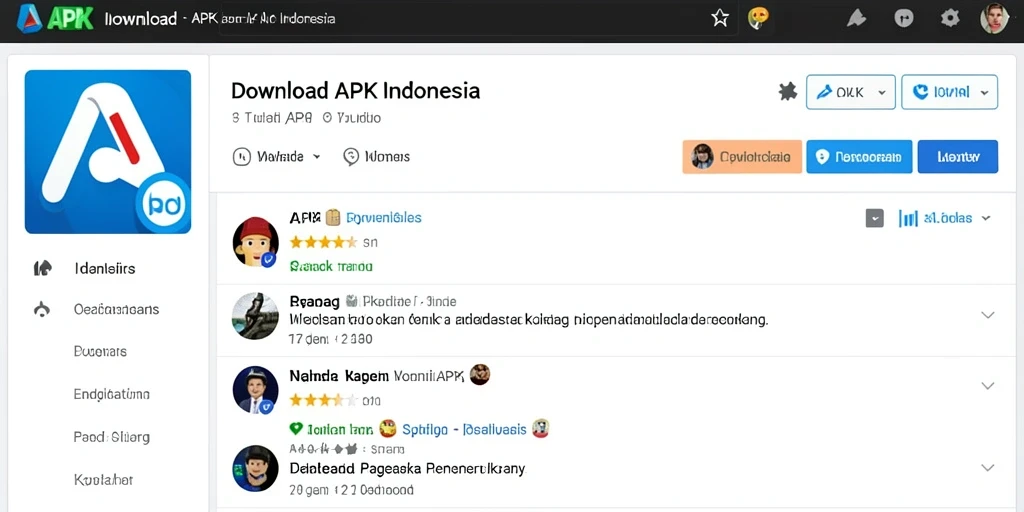The height and width of the screenshot is (512, 1024).
Task: Click the blue Perceorain button
Action: point(859,157)
